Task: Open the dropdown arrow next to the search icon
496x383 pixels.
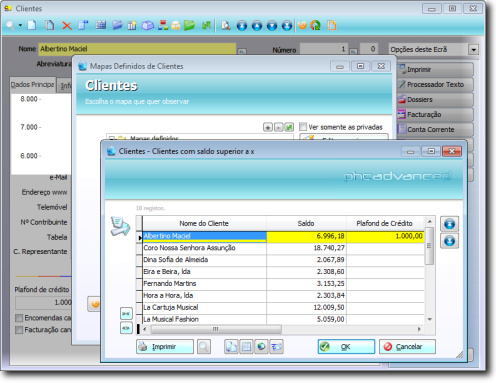Action: tap(20, 25)
